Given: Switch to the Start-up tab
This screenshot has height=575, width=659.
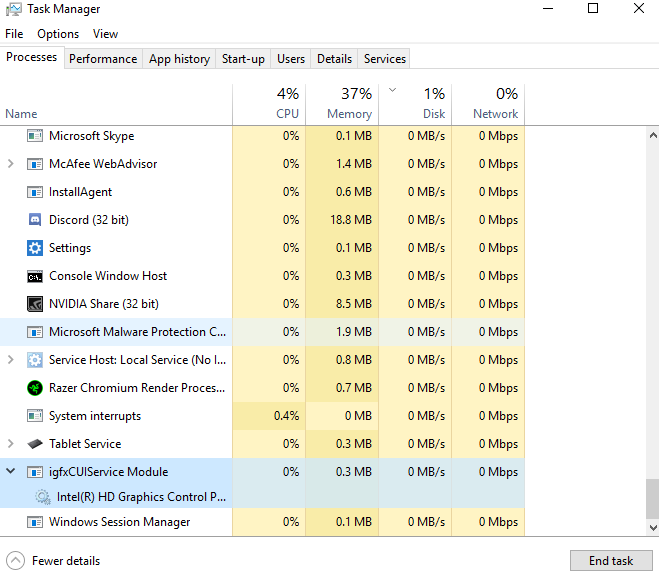Looking at the screenshot, I should pyautogui.click(x=243, y=59).
